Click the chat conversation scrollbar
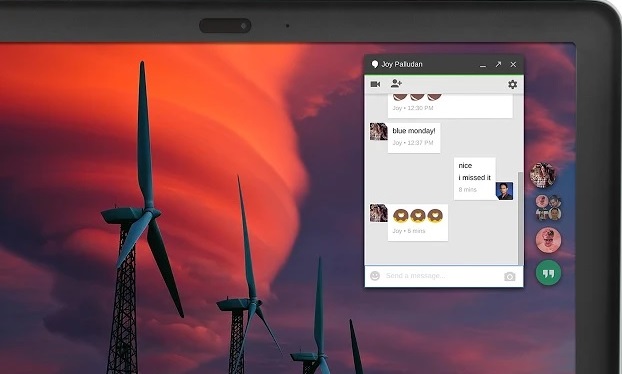 pyautogui.click(x=520, y=219)
